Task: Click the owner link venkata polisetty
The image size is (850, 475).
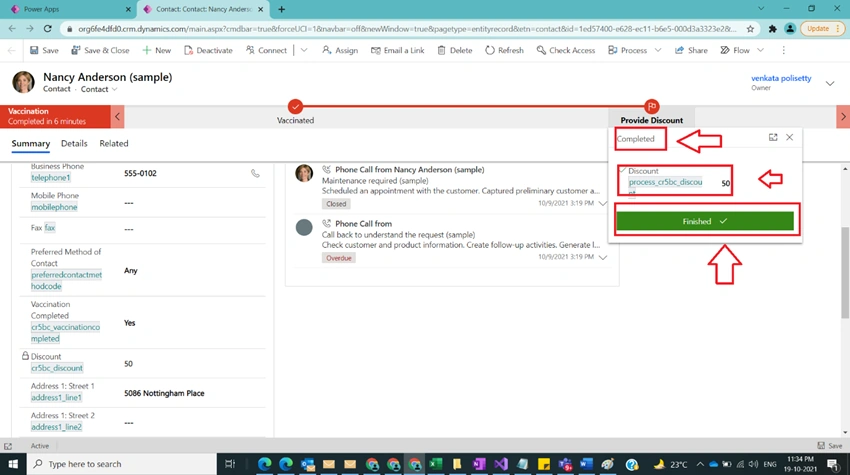Action: (781, 78)
